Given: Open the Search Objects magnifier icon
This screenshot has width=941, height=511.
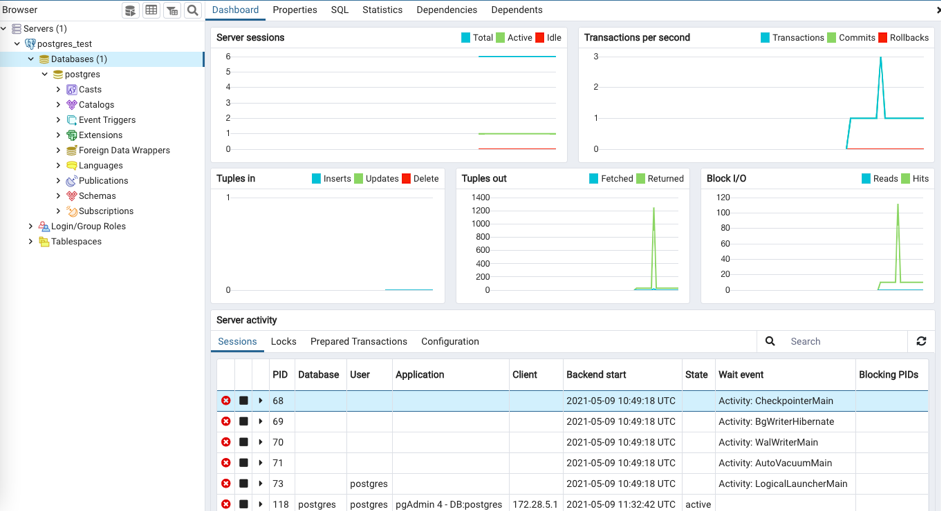Looking at the screenshot, I should tap(193, 10).
